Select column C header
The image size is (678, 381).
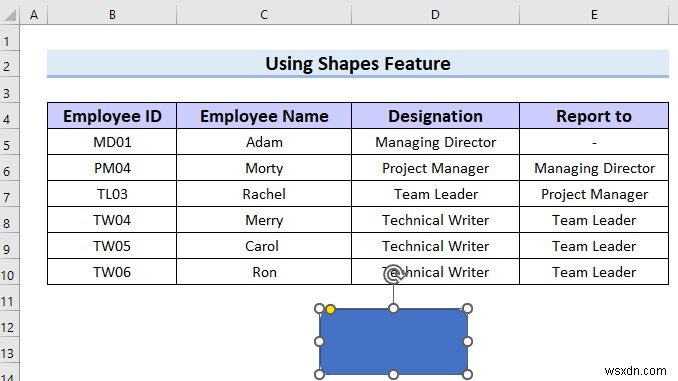coord(264,15)
